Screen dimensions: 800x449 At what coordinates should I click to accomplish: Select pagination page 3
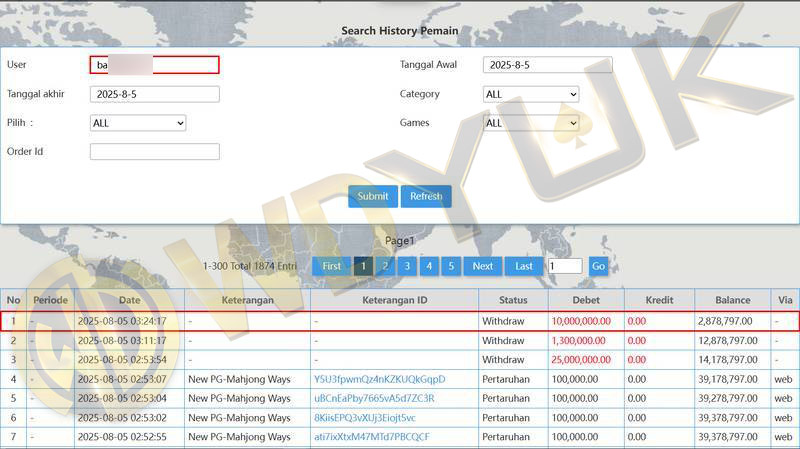407,266
